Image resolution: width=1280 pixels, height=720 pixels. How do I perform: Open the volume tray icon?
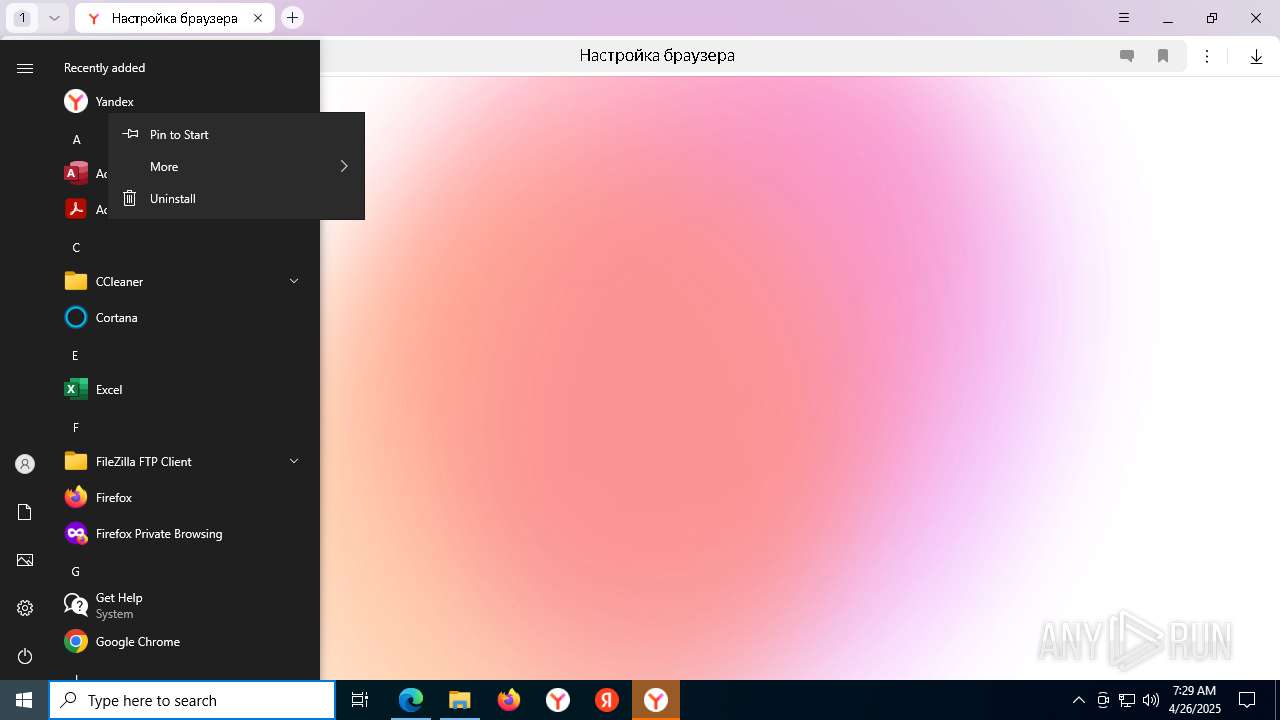pos(1150,700)
